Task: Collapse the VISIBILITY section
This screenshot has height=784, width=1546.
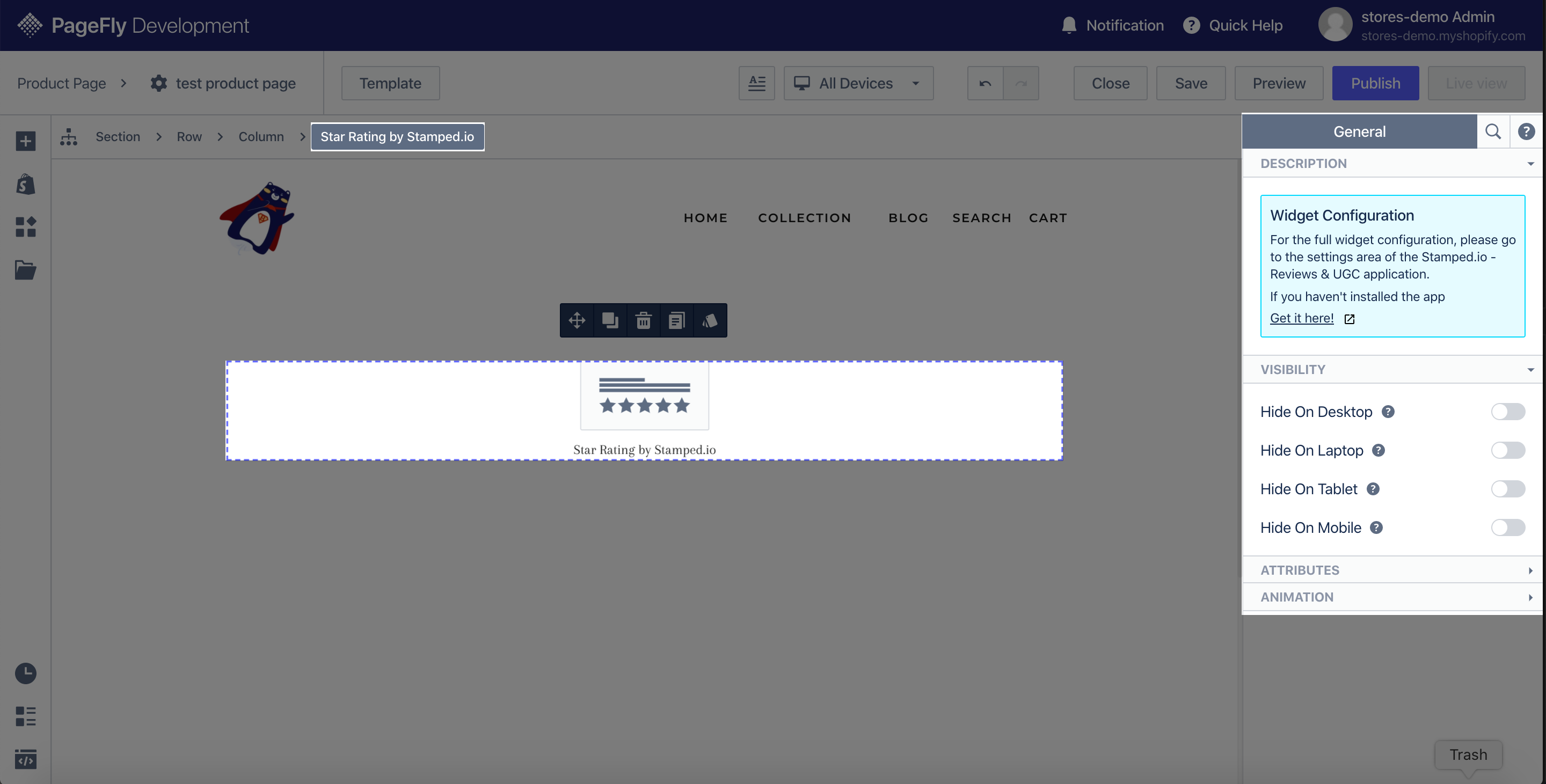Action: click(x=1392, y=370)
